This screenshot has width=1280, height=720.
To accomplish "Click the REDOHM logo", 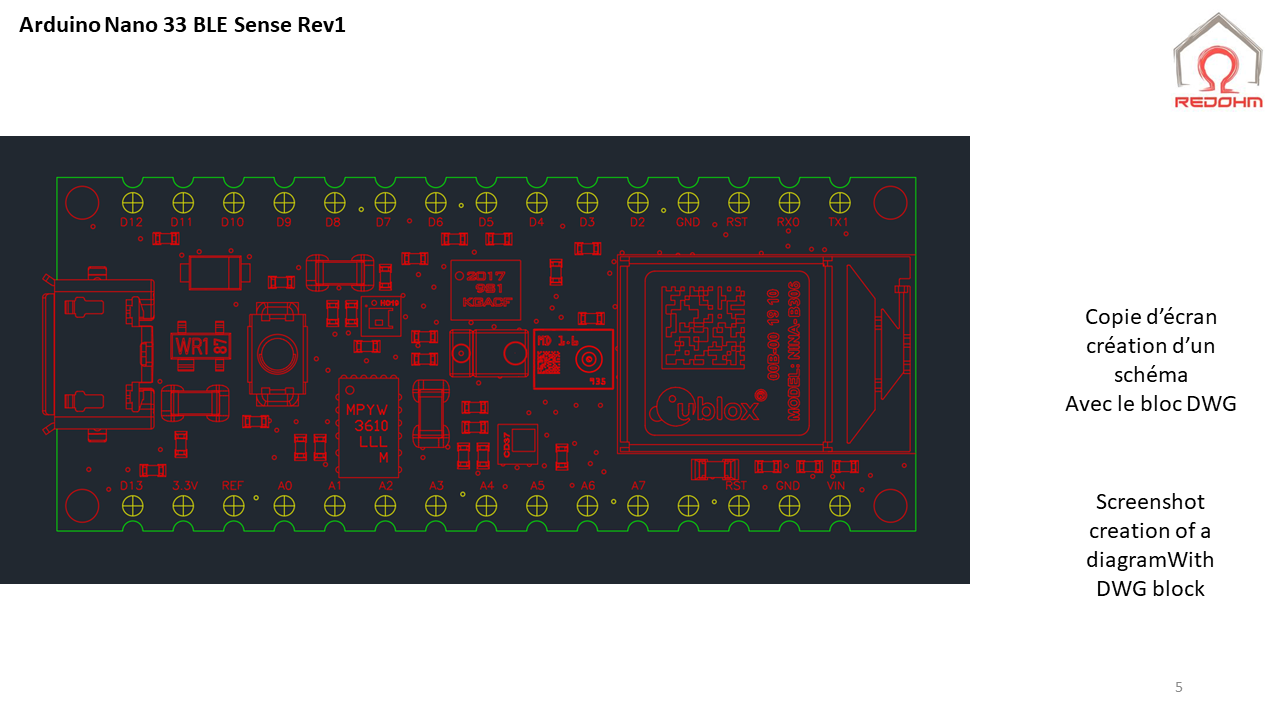I will pyautogui.click(x=1217, y=60).
